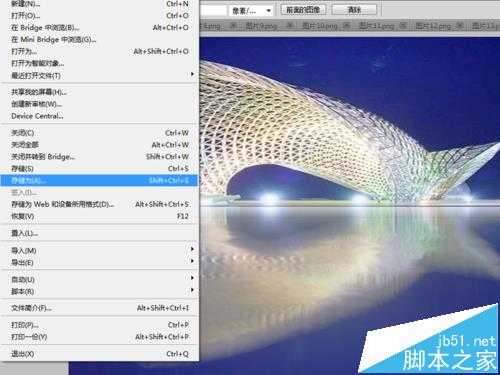Open Device Central... from the menu
Viewport: 500px width, 375px height.
point(99,116)
